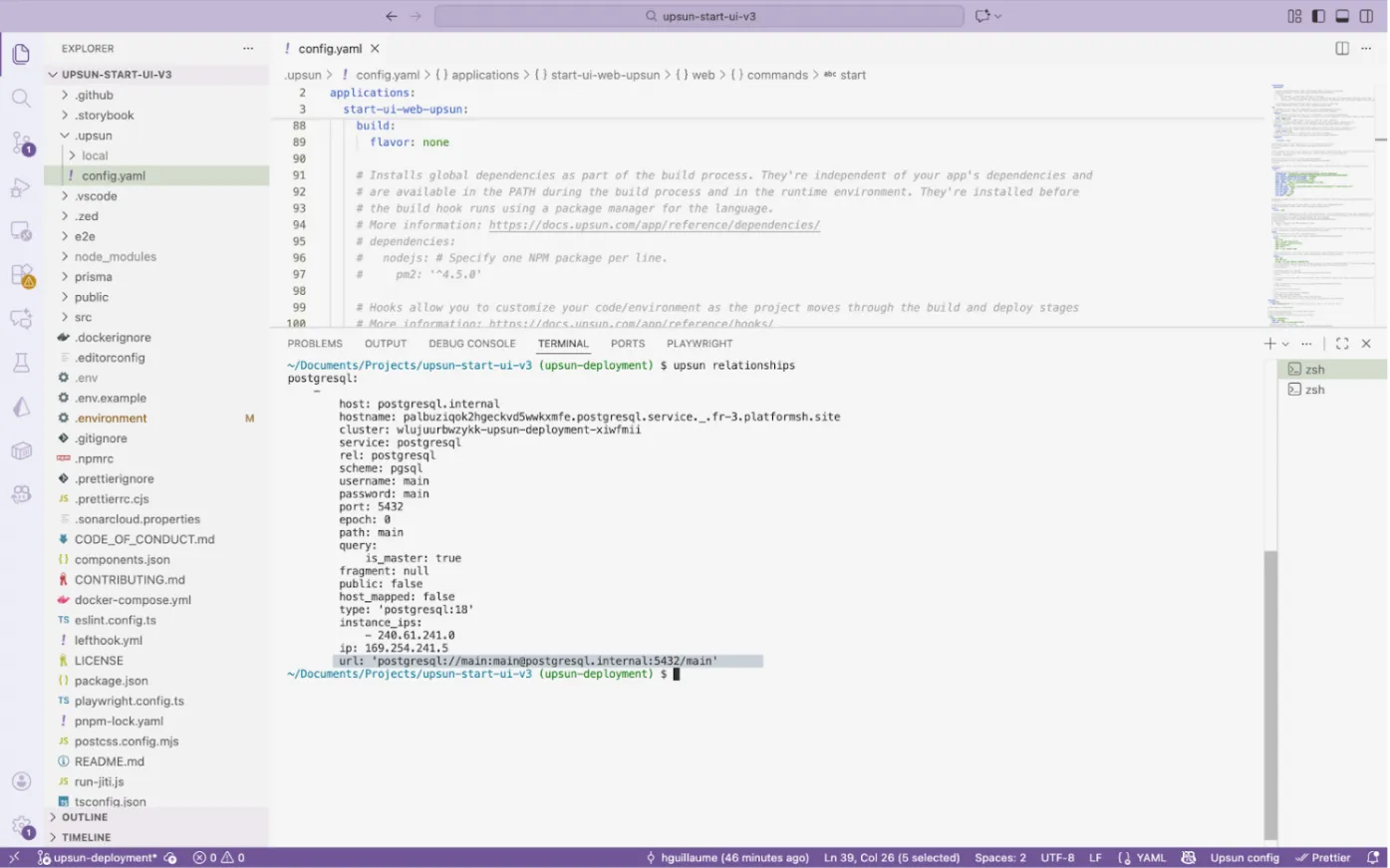
Task: Open the Extensions view icon
Action: tap(21, 275)
